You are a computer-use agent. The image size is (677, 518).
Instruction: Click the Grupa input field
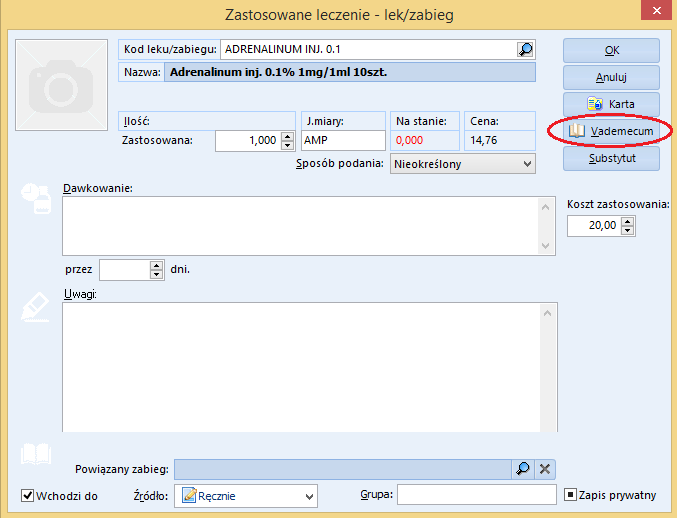pyautogui.click(x=477, y=495)
